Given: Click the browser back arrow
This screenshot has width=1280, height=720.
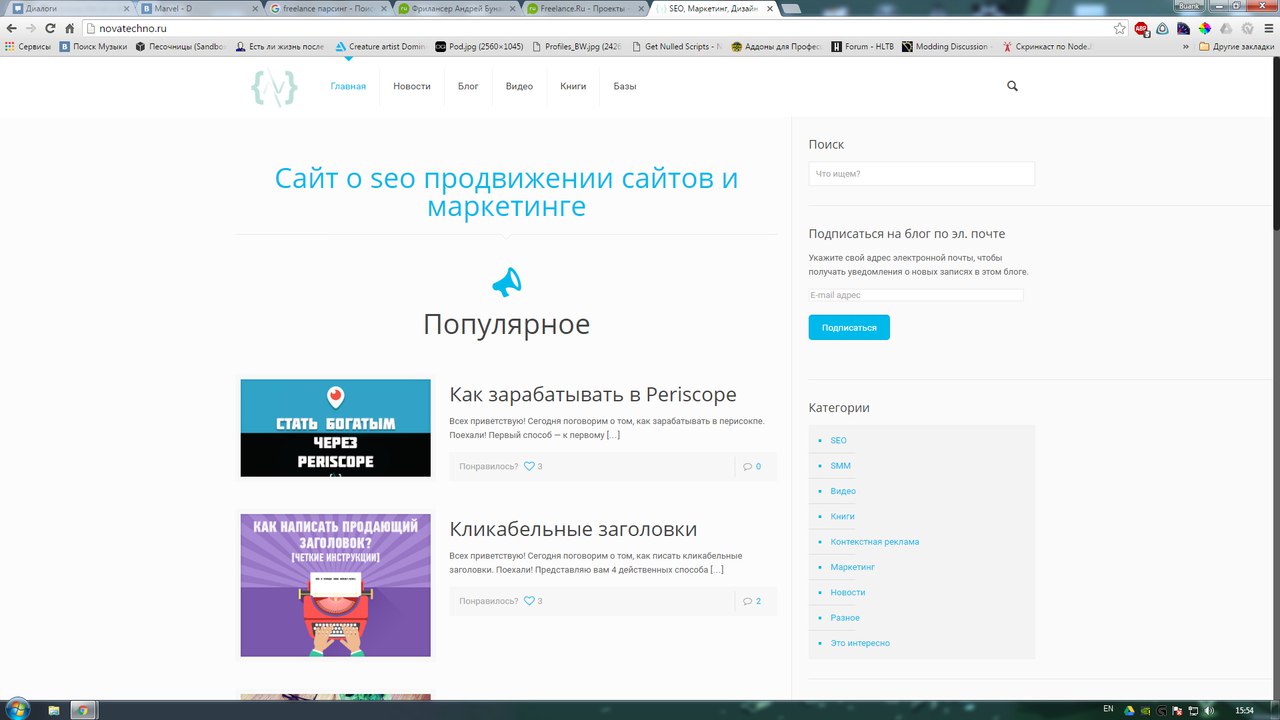Looking at the screenshot, I should click(11, 28).
